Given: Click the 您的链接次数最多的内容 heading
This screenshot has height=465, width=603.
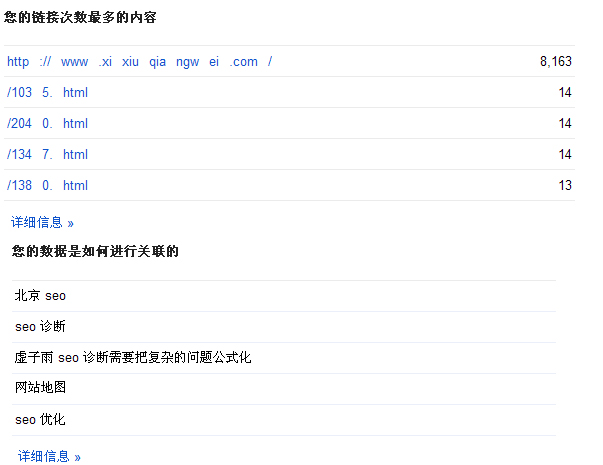Looking at the screenshot, I should [x=79, y=18].
